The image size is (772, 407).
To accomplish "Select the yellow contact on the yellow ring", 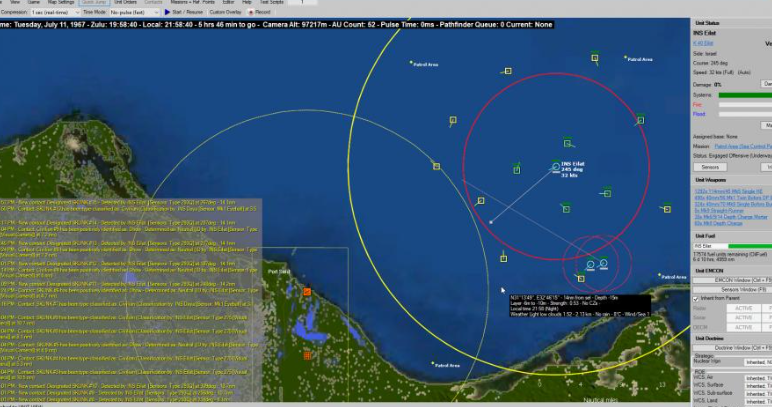I will click(436, 166).
